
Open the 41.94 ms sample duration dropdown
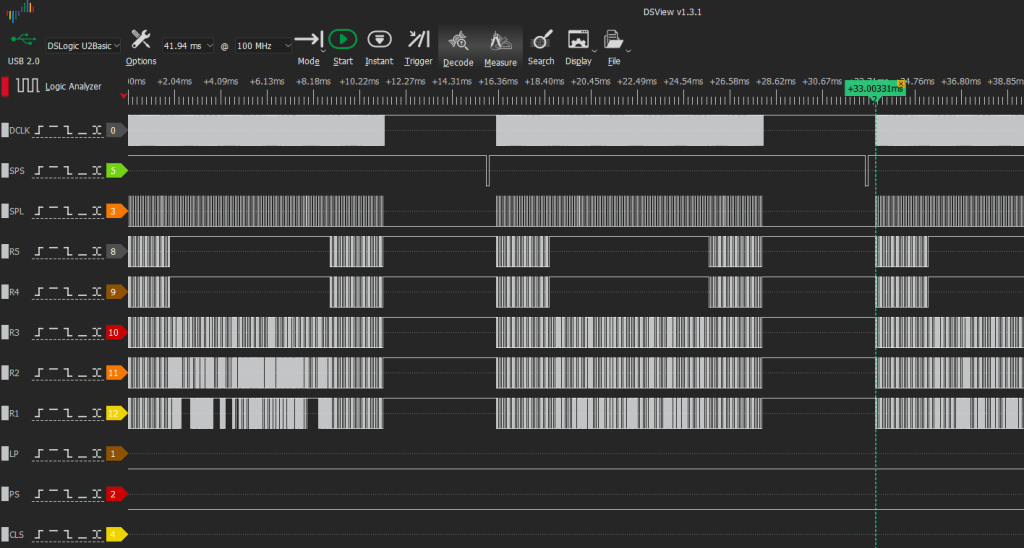coord(188,46)
